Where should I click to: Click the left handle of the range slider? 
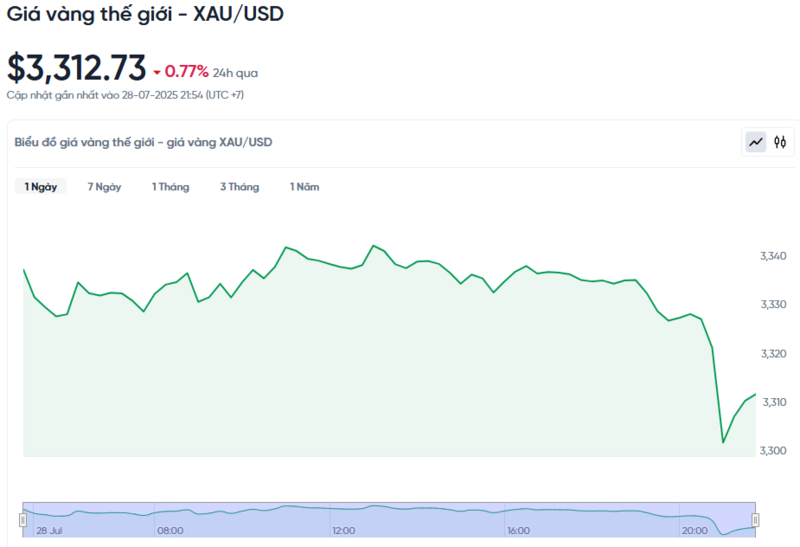(22, 520)
